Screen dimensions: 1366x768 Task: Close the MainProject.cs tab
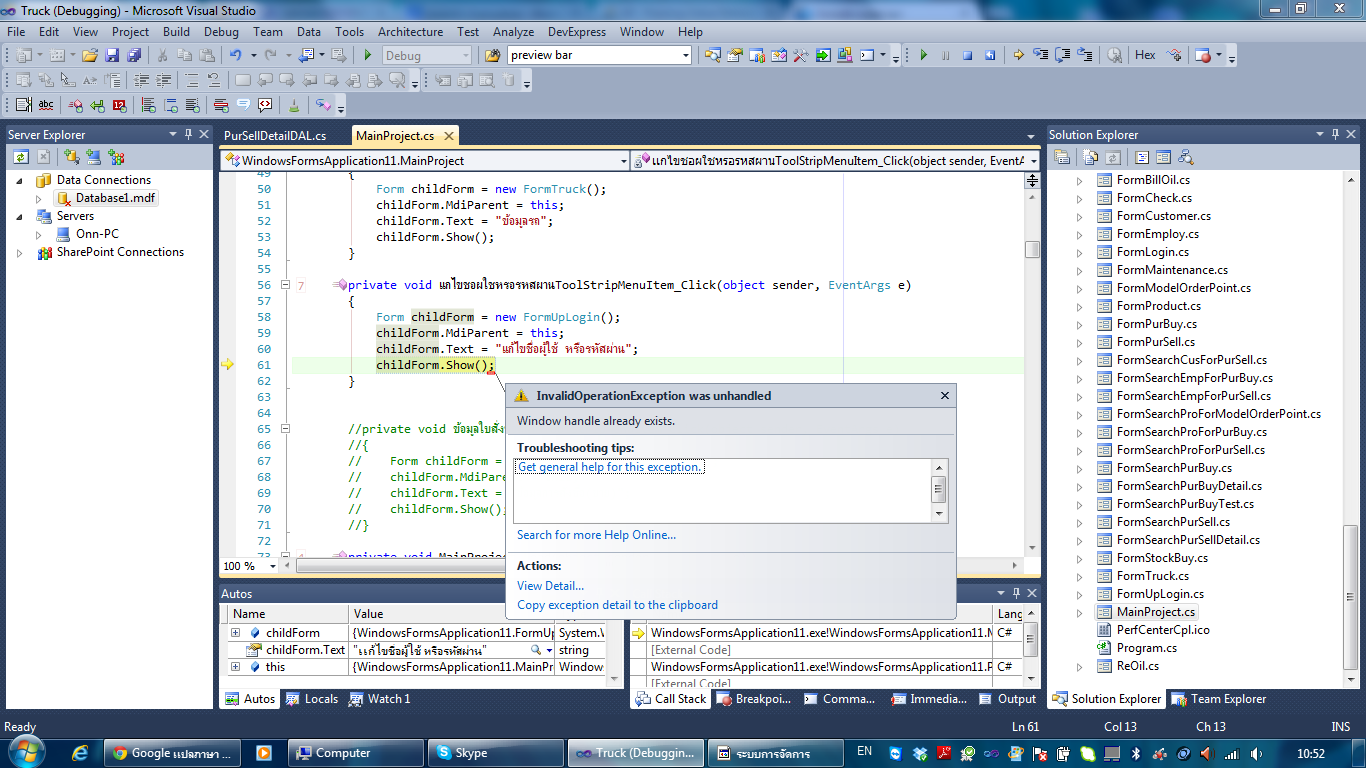[x=448, y=136]
